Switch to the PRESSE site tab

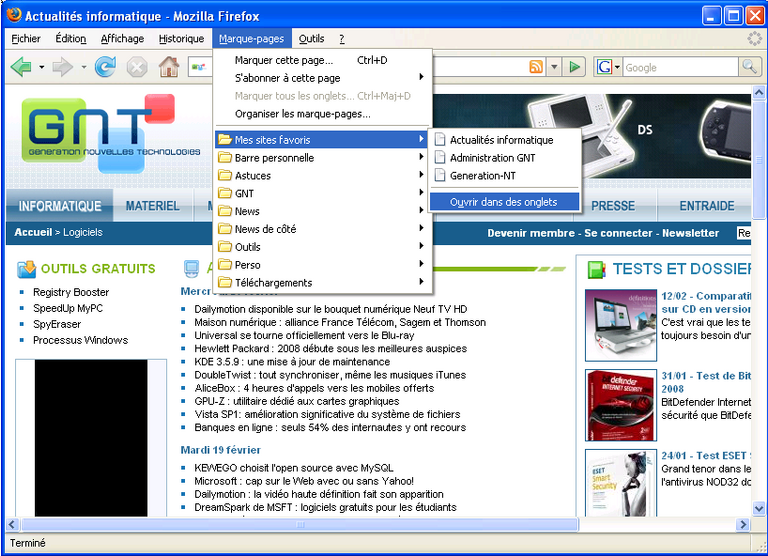pos(613,206)
